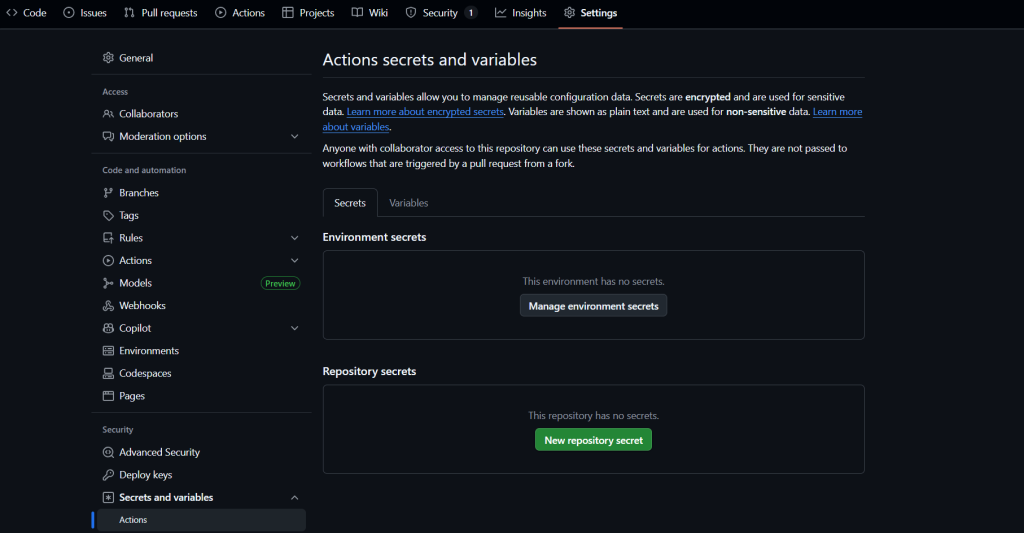Click the Codespaces icon

(x=108, y=373)
